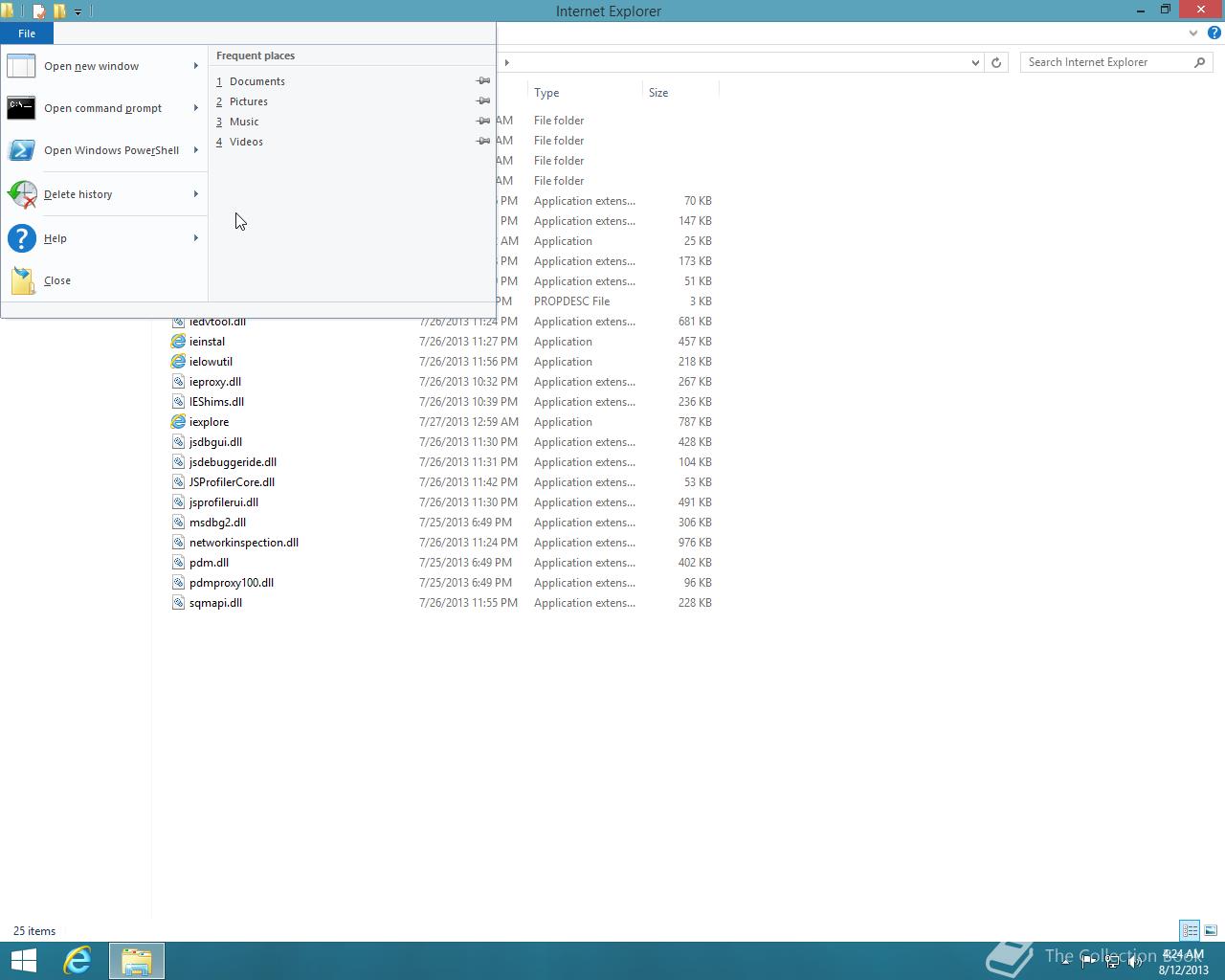Select JSProfilerCore.dll in the file list

[x=232, y=482]
